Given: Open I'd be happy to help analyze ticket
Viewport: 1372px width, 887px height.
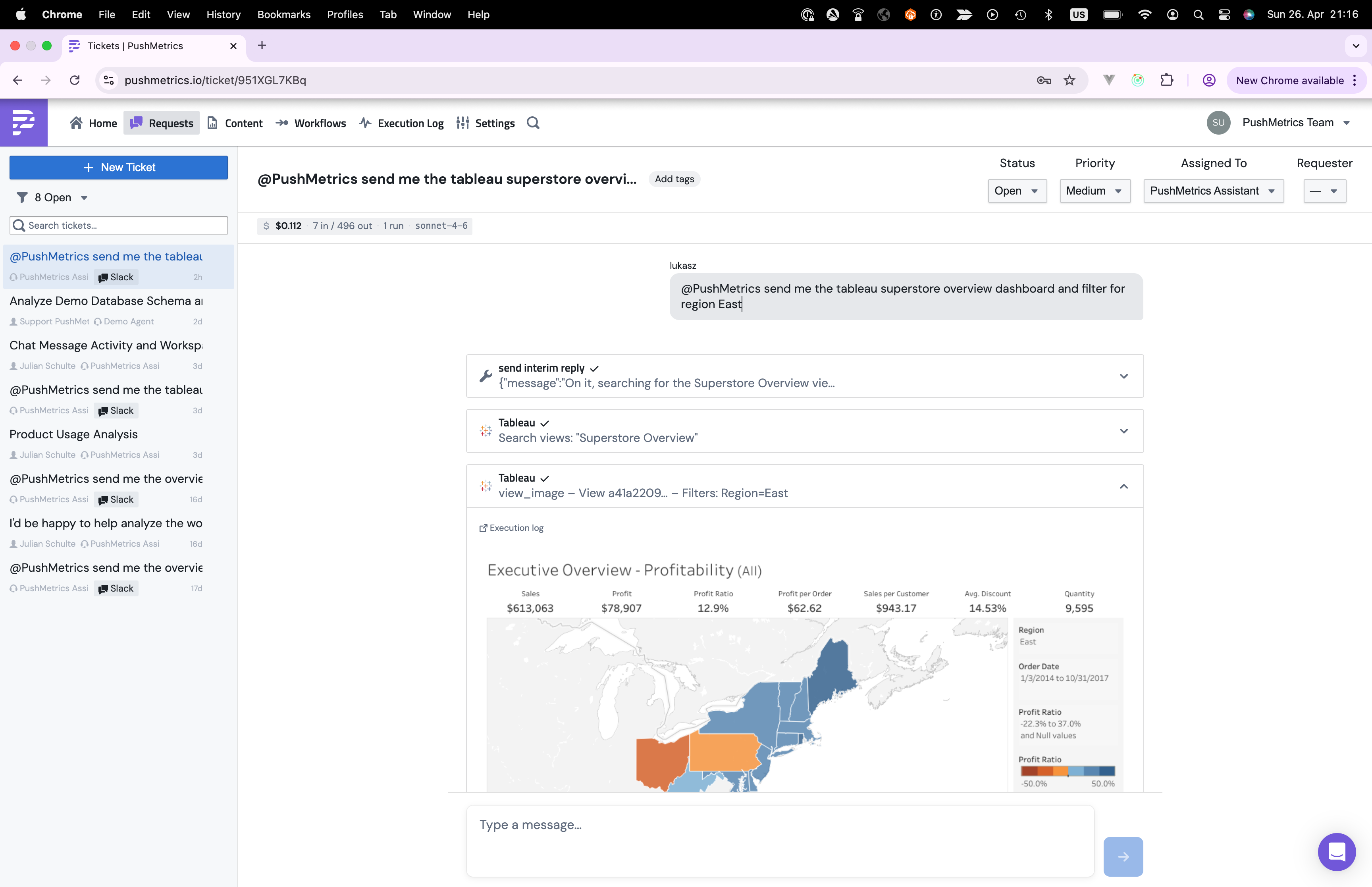Looking at the screenshot, I should pos(119,533).
